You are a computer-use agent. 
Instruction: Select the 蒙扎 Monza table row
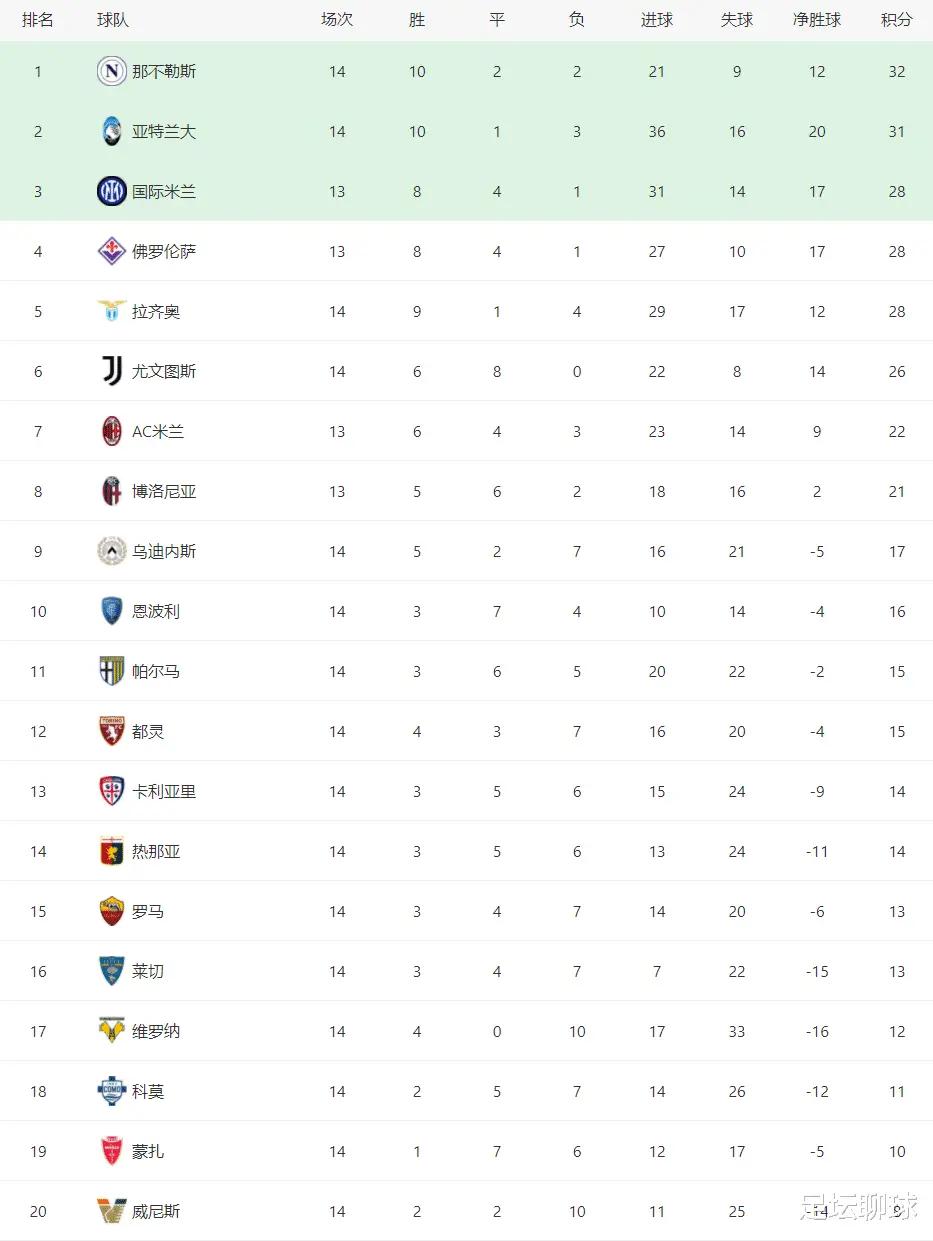click(x=466, y=1151)
